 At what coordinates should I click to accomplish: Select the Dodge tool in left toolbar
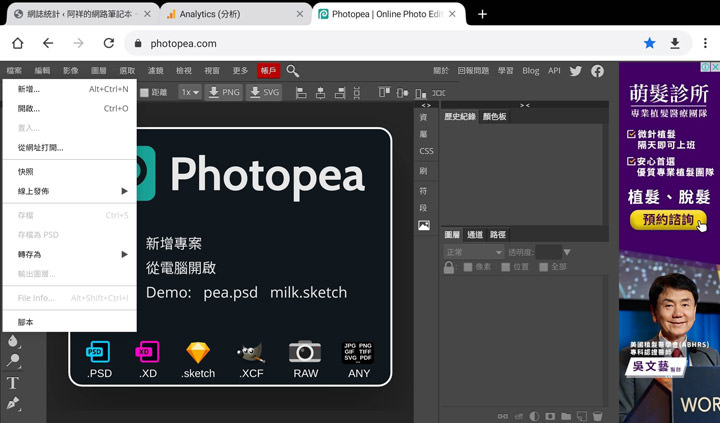coord(13,361)
